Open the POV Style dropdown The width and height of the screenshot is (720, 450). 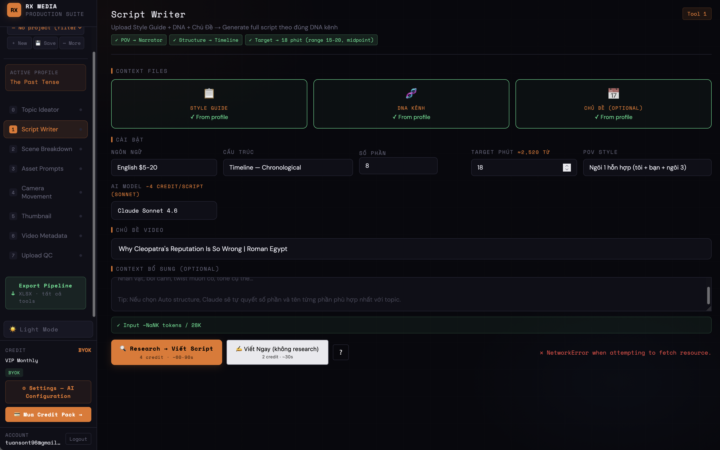click(647, 168)
